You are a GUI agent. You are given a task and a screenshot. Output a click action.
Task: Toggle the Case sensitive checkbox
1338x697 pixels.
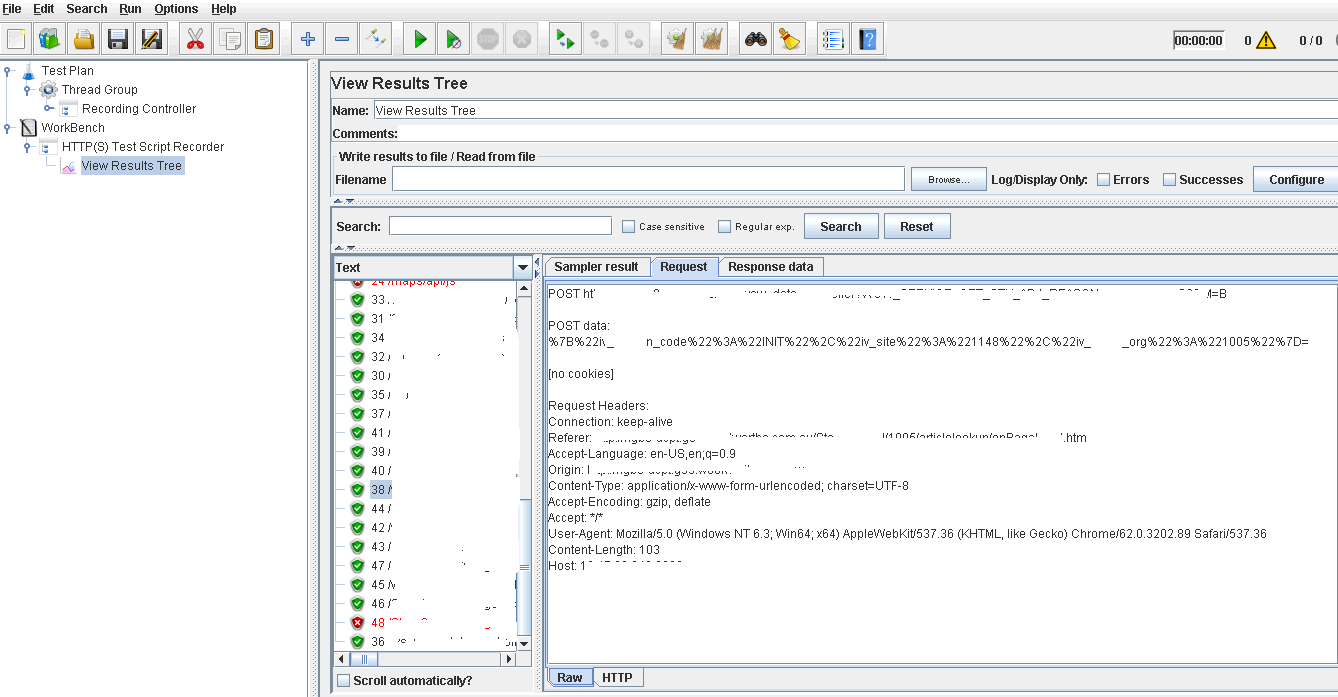click(629, 227)
